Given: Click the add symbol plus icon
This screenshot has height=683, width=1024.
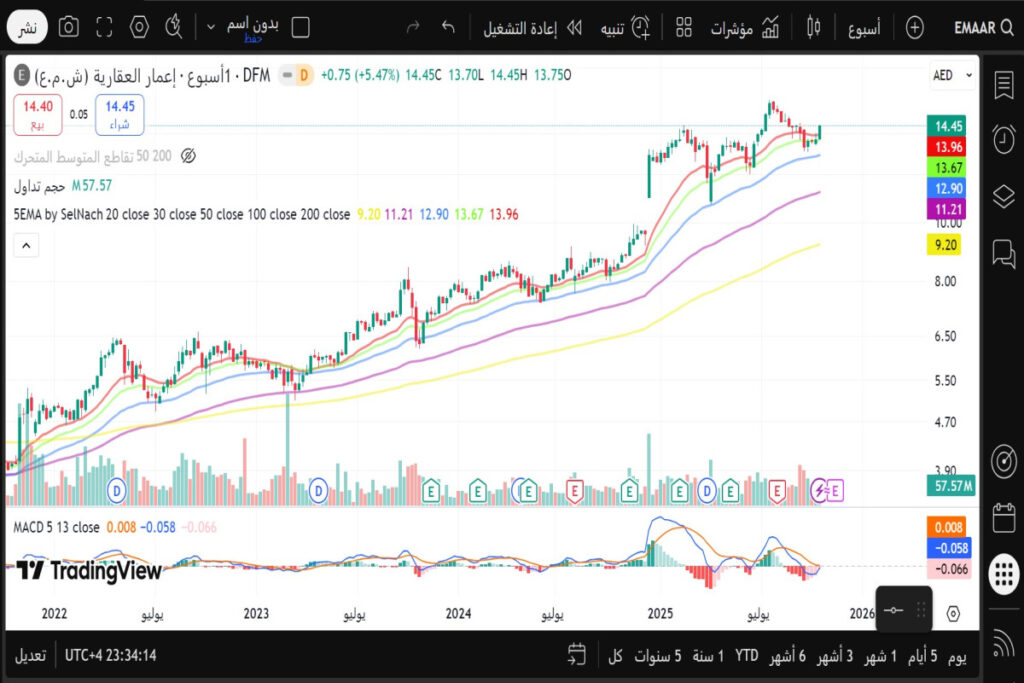Looking at the screenshot, I should 914,27.
